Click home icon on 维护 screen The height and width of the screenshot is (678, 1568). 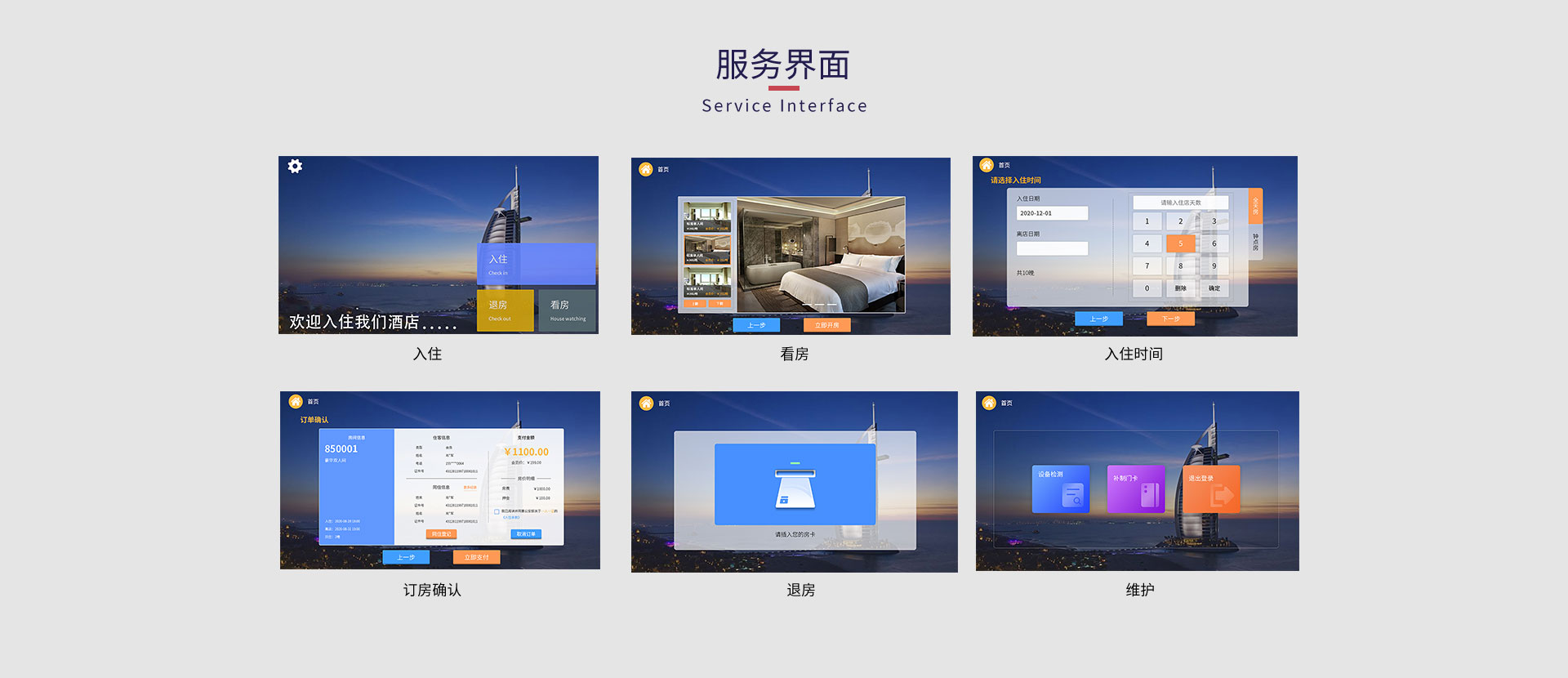click(x=989, y=403)
